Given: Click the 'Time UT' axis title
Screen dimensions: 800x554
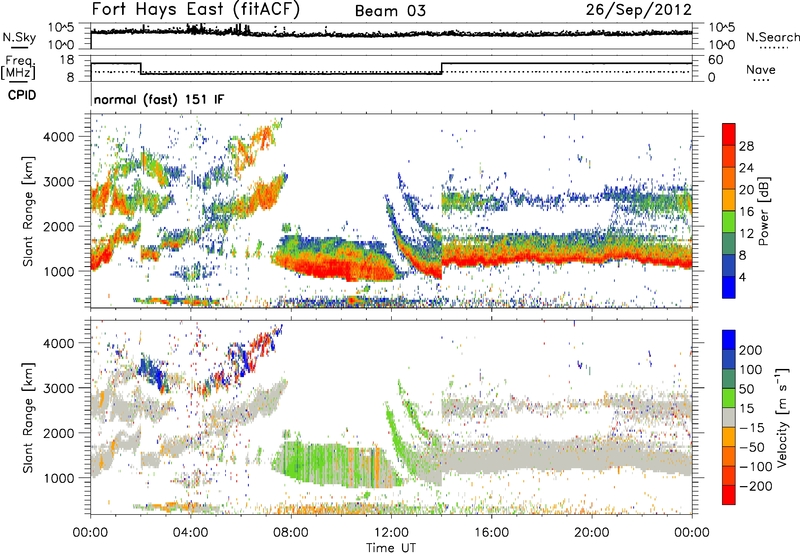Looking at the screenshot, I should (391, 548).
